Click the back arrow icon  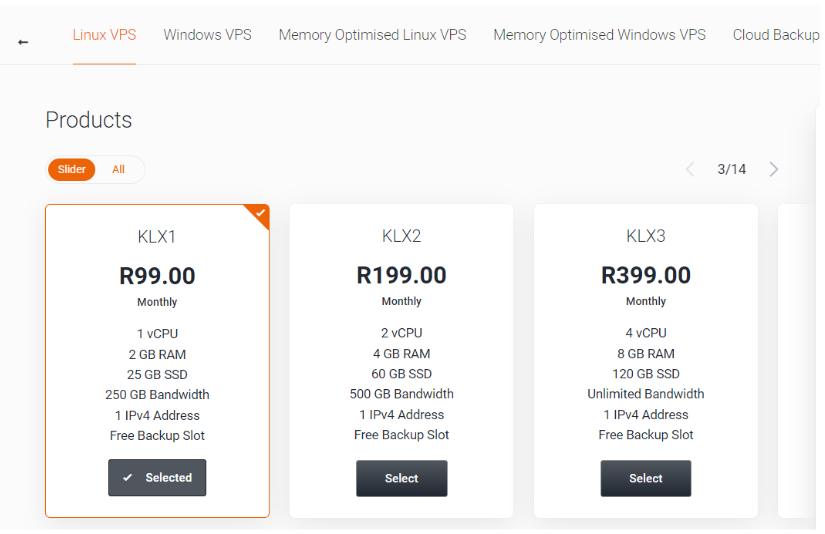tap(23, 42)
